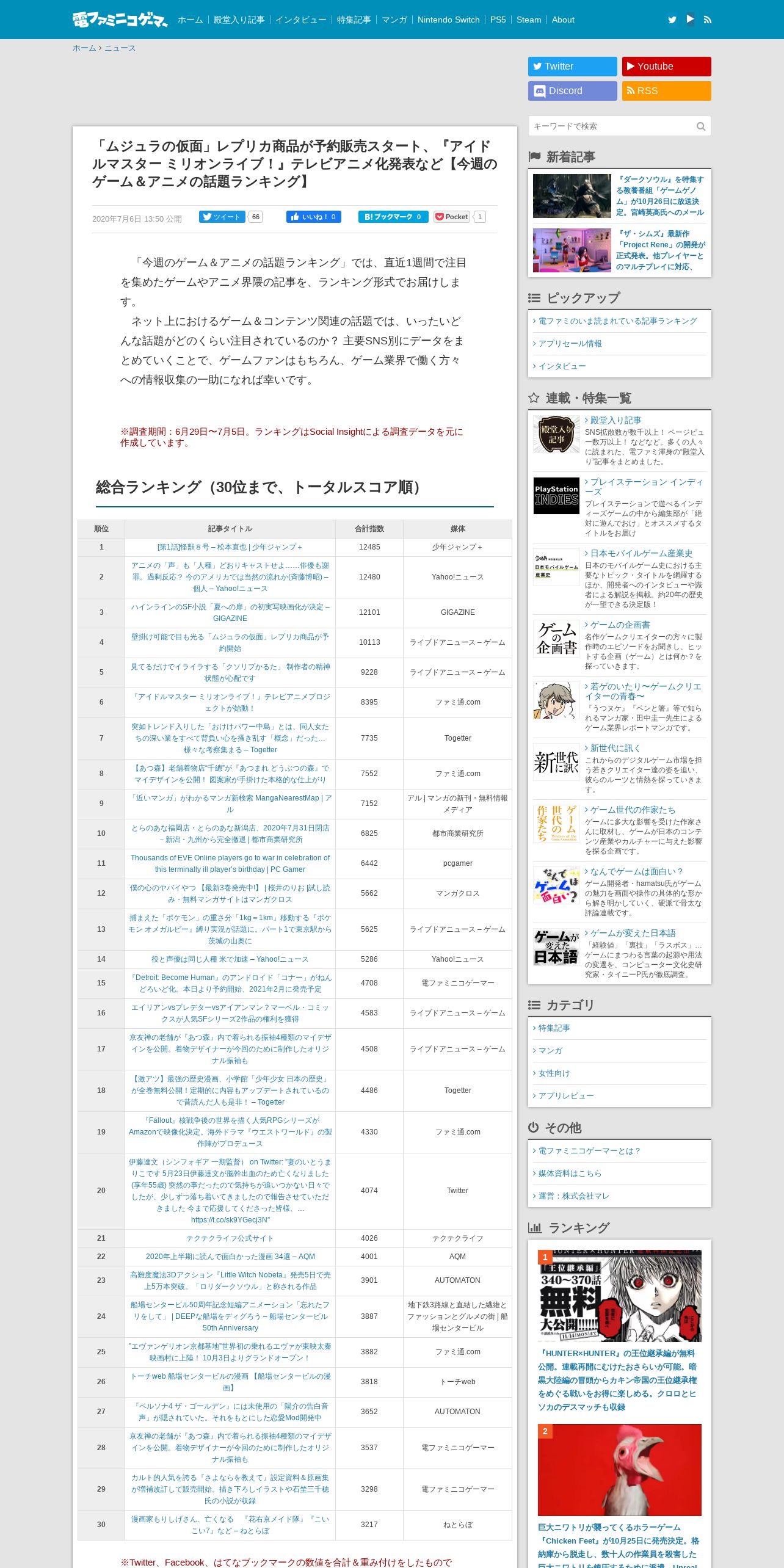784x1568 pixels.
Task: Click the ゲームの企画書 series icon
Action: [x=556, y=639]
